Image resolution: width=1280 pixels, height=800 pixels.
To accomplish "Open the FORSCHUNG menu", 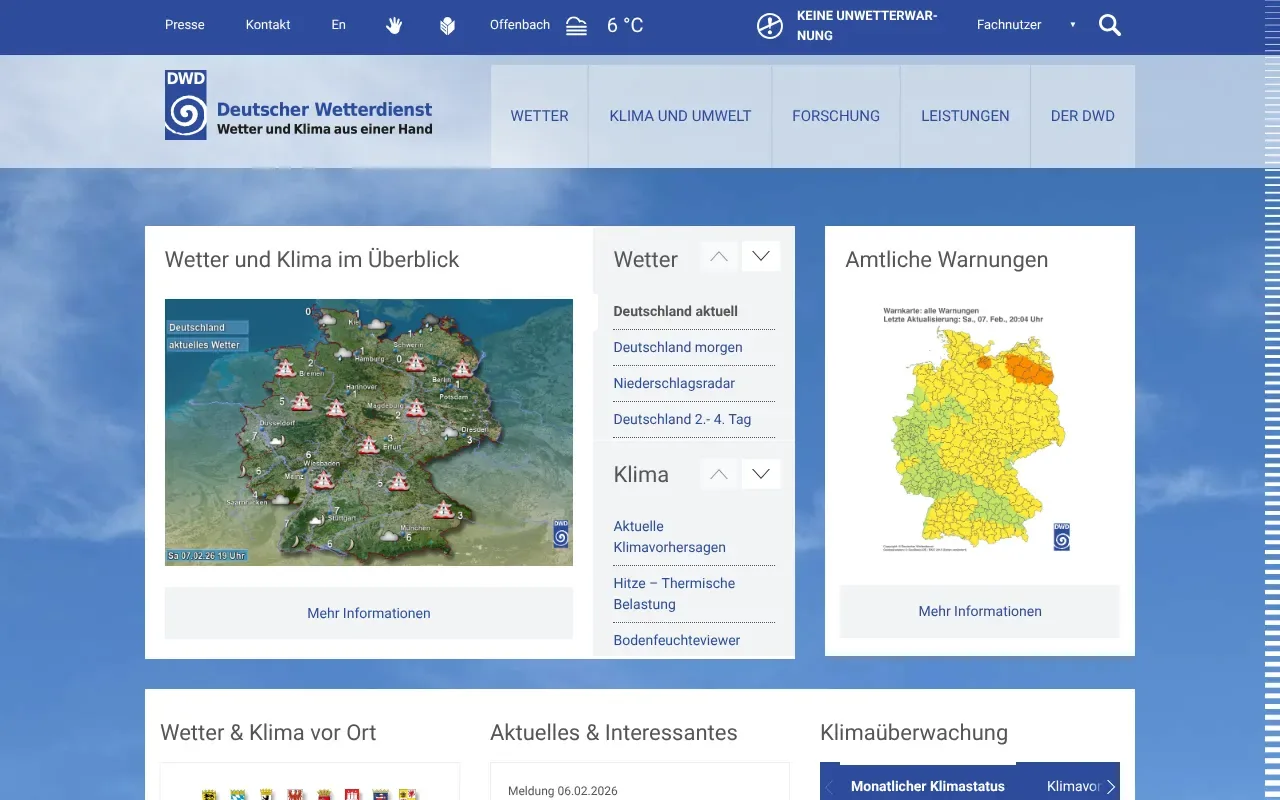I will (836, 116).
